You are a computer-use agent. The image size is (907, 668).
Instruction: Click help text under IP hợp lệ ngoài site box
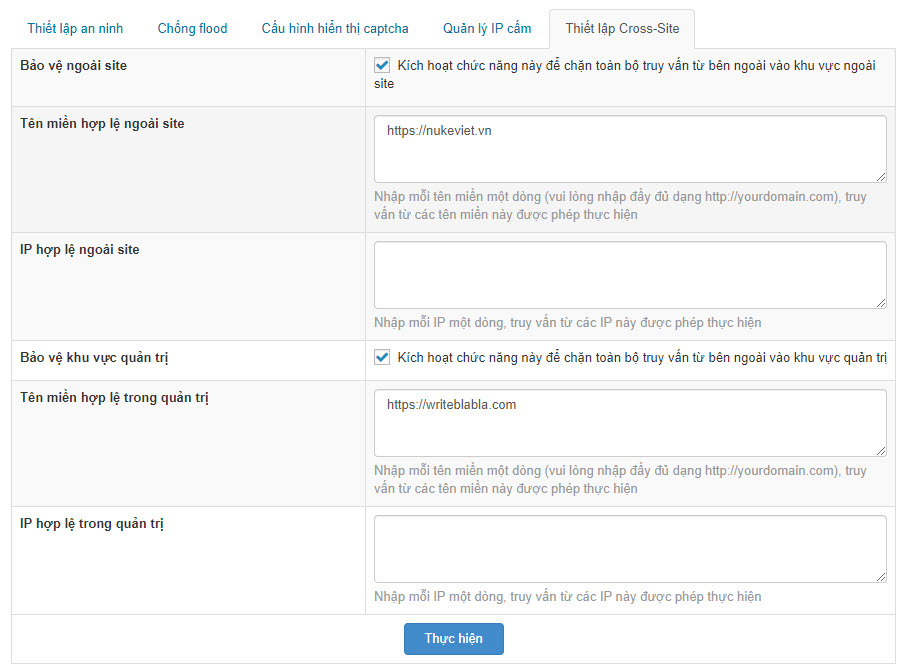click(x=567, y=323)
